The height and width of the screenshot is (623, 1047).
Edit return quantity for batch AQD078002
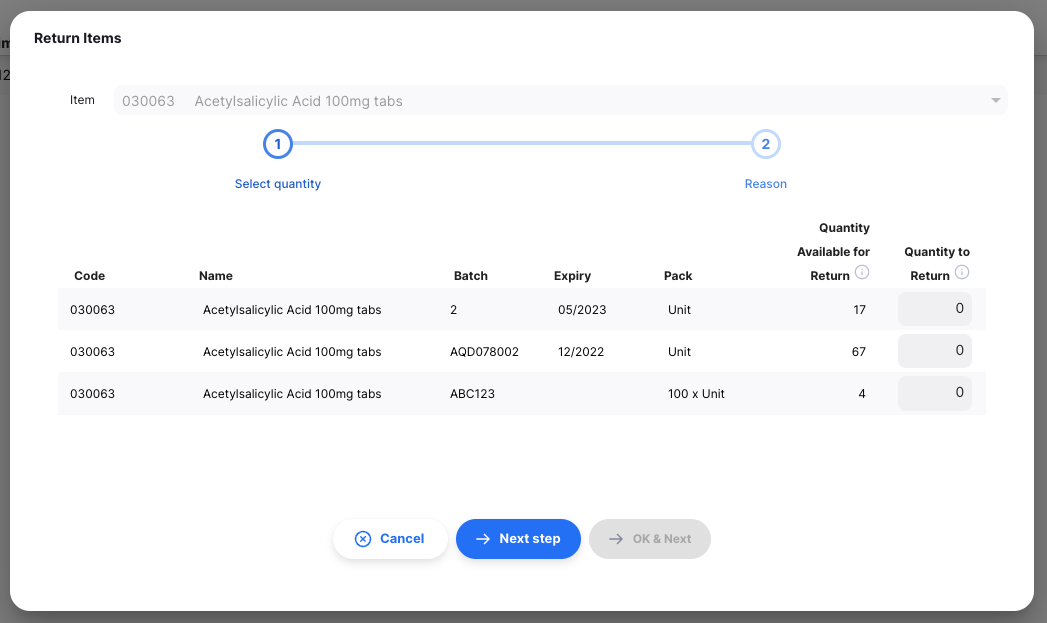(935, 351)
